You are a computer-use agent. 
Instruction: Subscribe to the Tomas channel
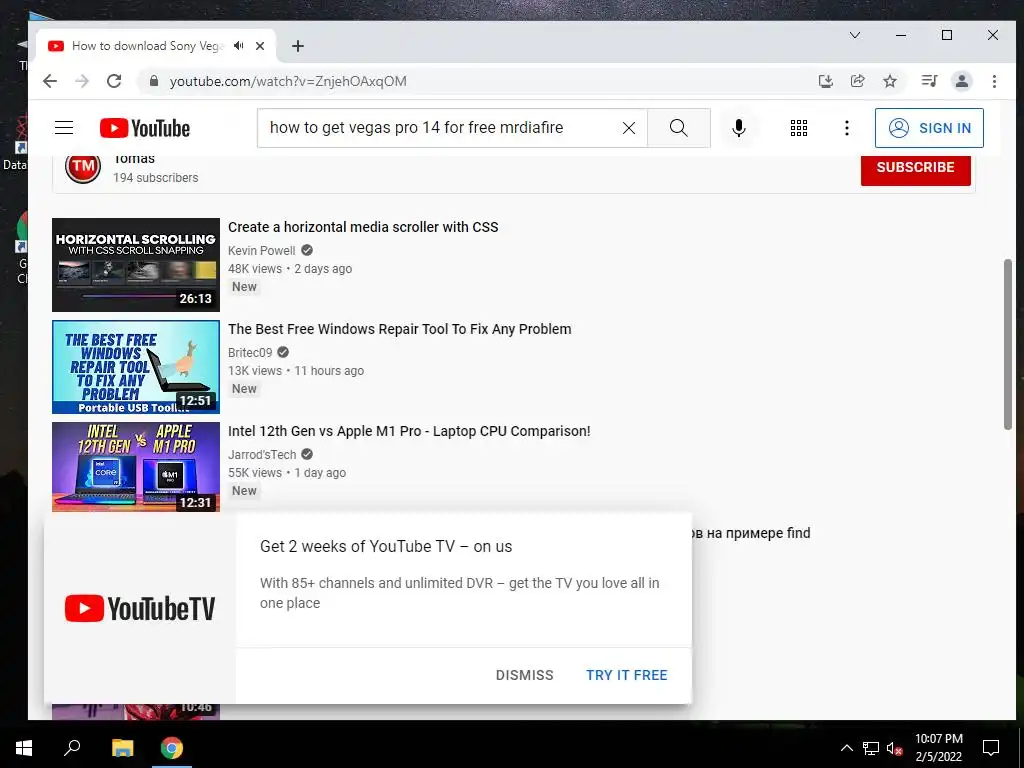[915, 169]
